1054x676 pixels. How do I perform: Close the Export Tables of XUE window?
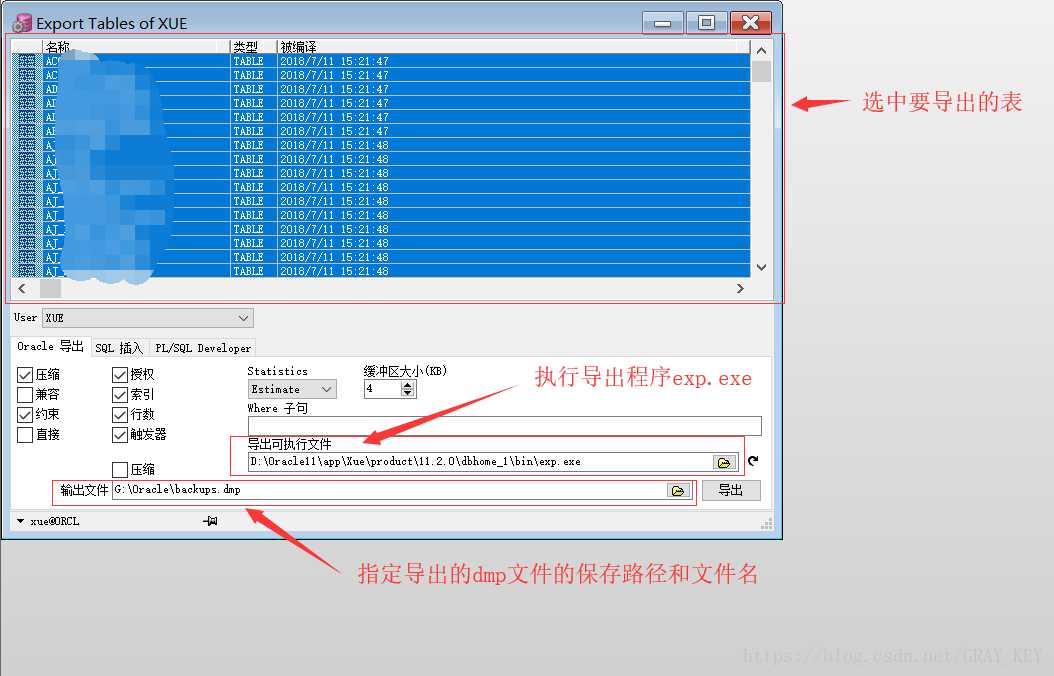751,23
